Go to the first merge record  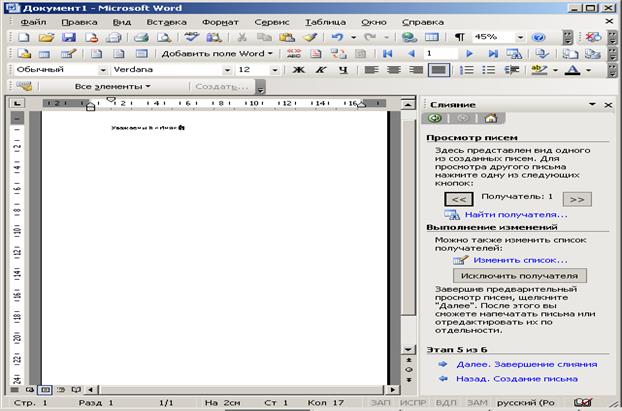click(x=388, y=54)
